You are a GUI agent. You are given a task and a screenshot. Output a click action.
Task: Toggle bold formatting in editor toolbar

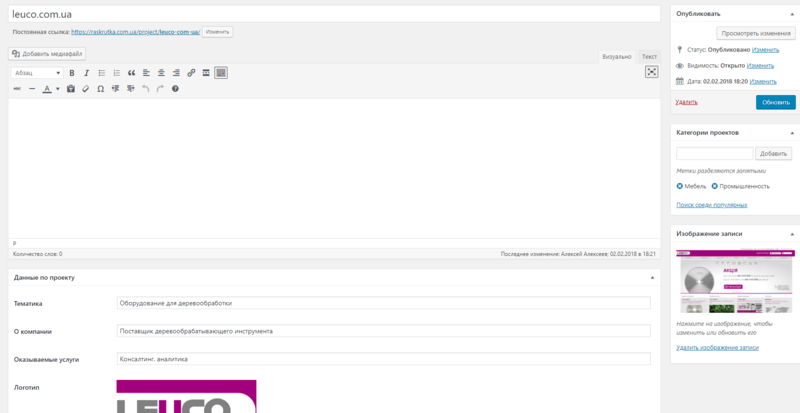point(72,73)
